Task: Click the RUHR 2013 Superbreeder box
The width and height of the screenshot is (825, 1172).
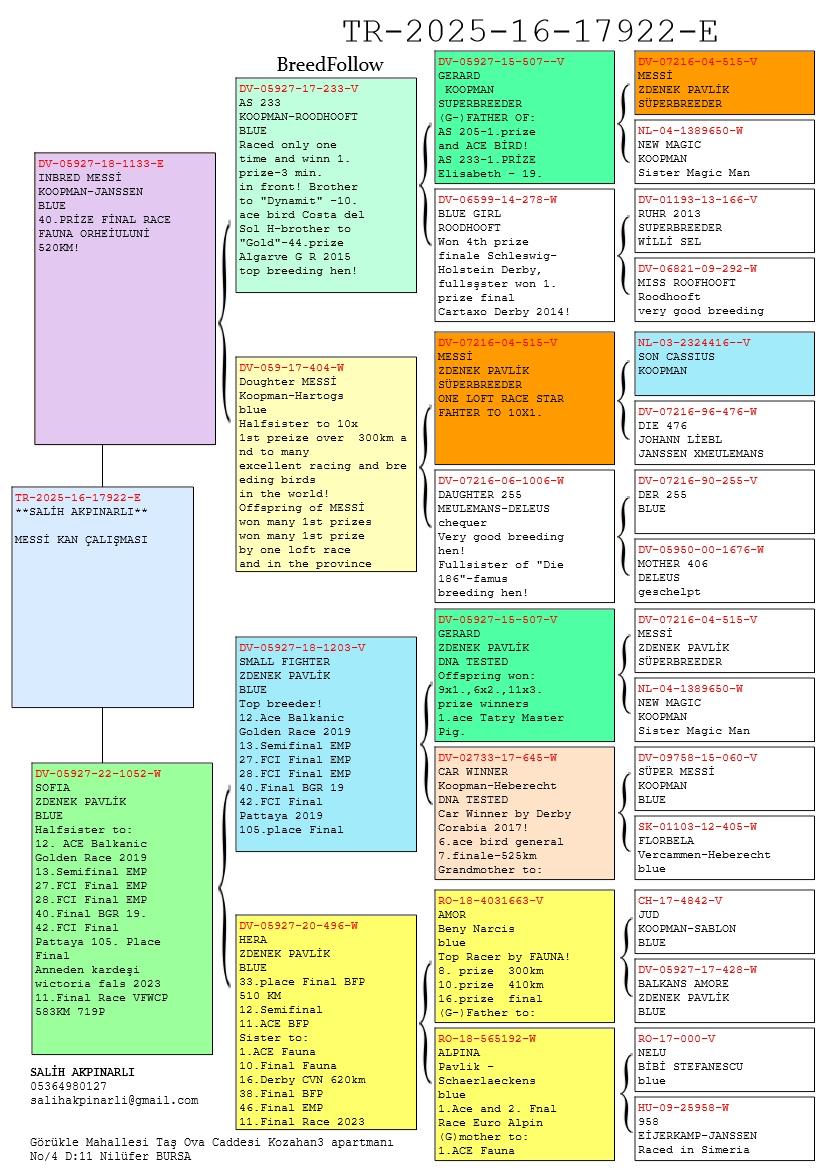Action: [725, 221]
